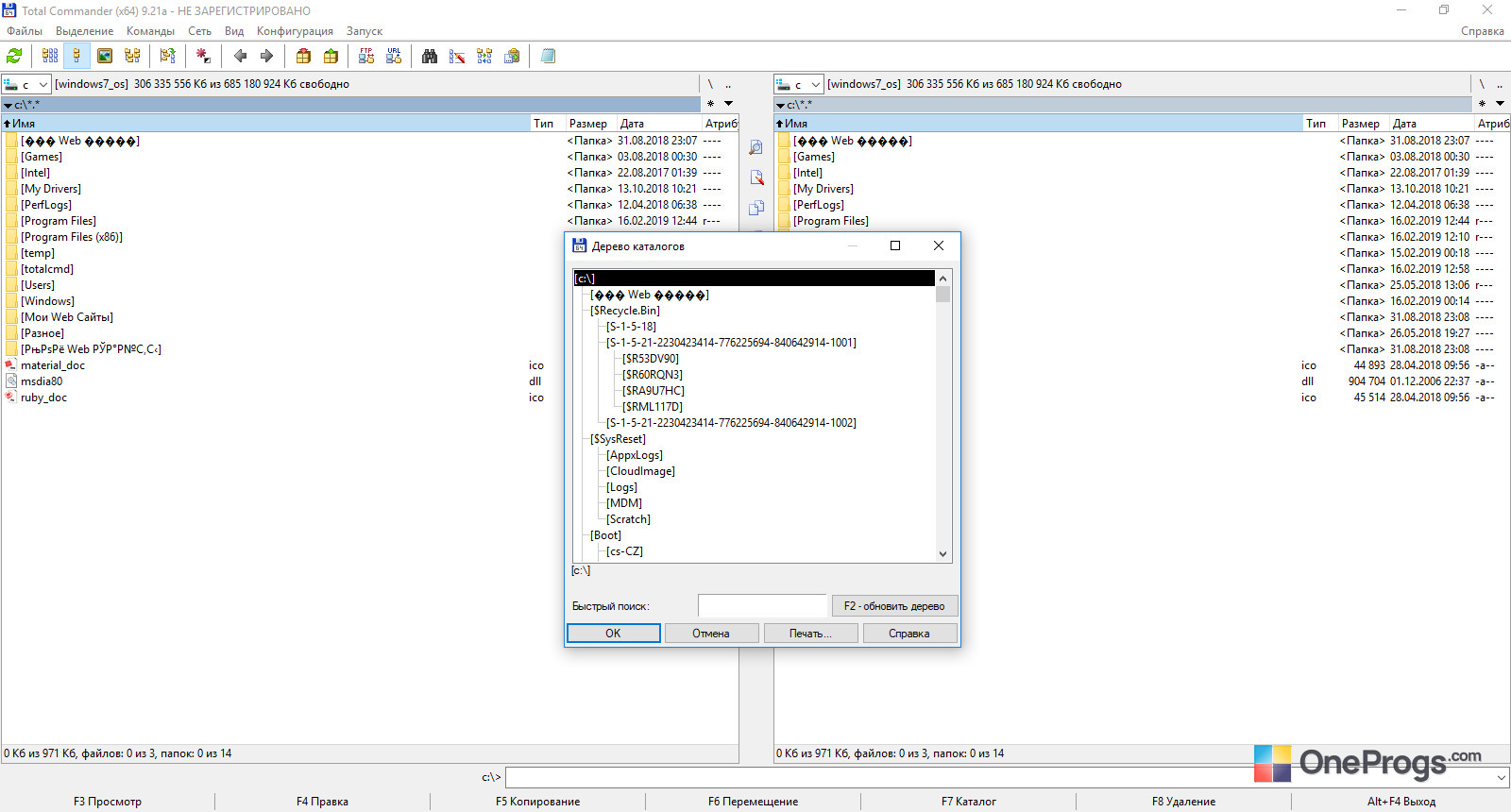Open synchronize directories toolbar icon
Screen dimensions: 1511x812
(484, 56)
